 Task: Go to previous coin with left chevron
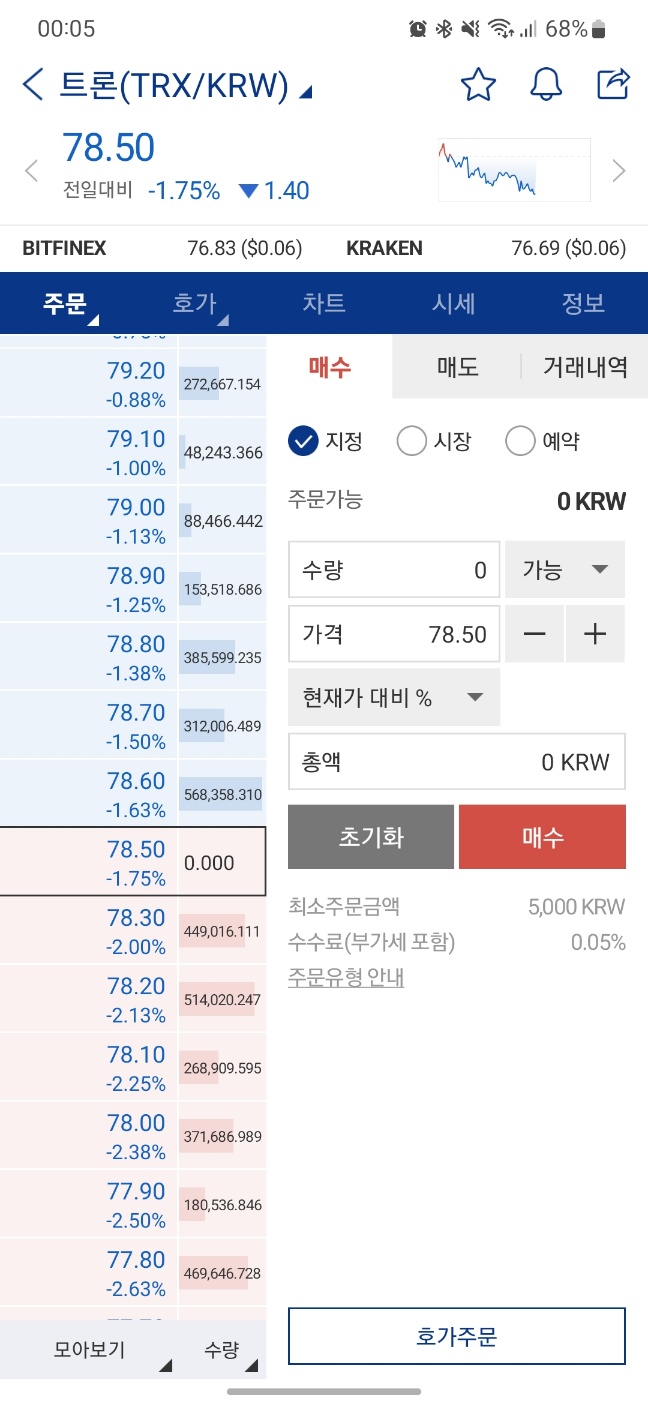click(31, 171)
